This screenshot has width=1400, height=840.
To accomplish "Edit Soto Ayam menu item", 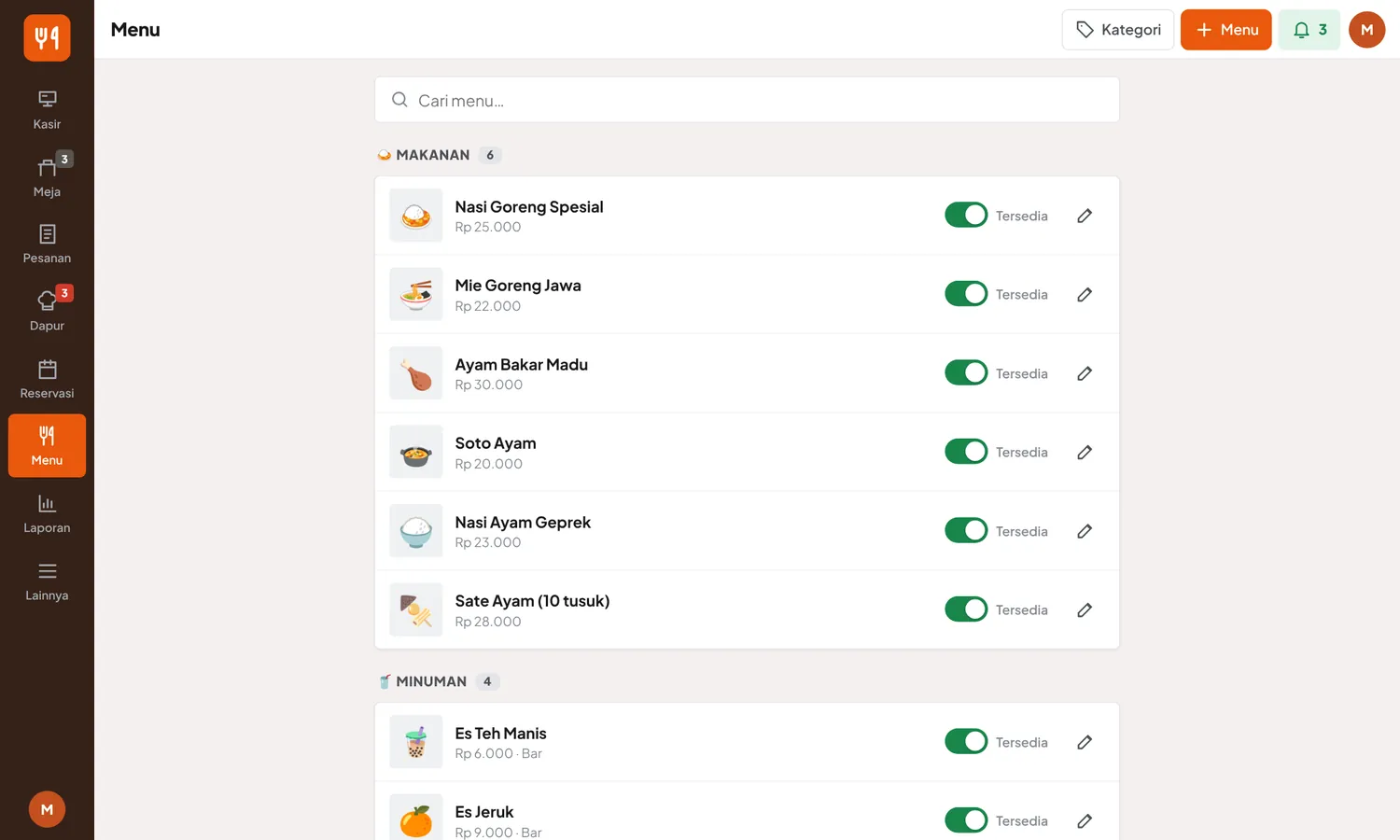I will [1085, 452].
